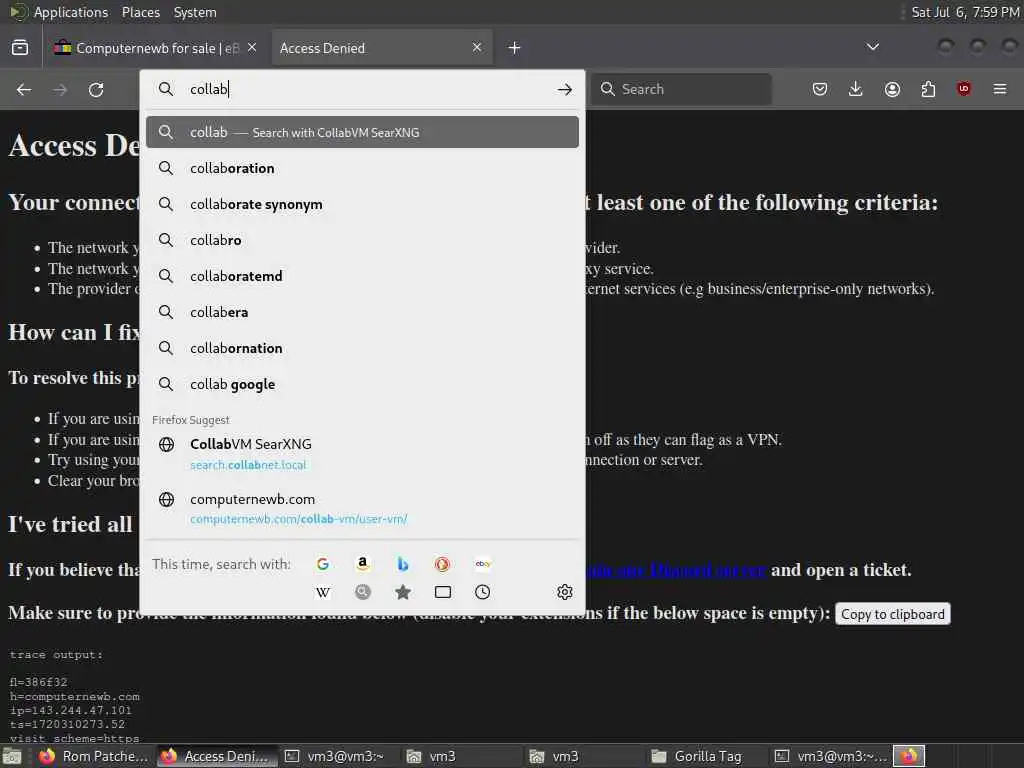
Task: Click the date and time clock
Action: coord(965,12)
